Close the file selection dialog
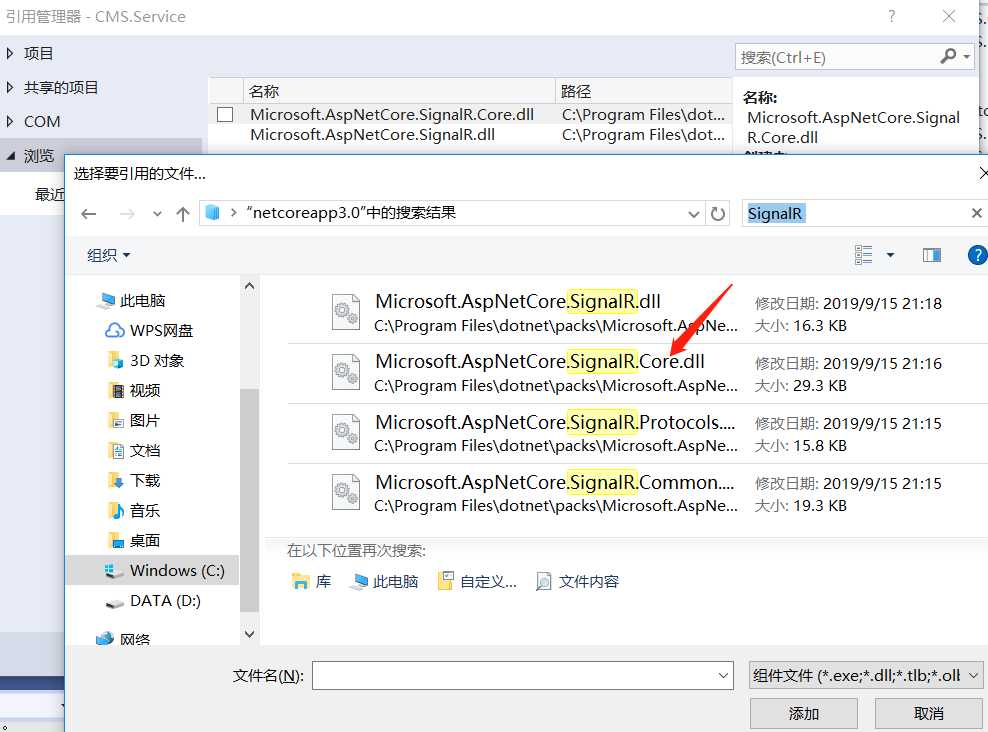 [982, 172]
